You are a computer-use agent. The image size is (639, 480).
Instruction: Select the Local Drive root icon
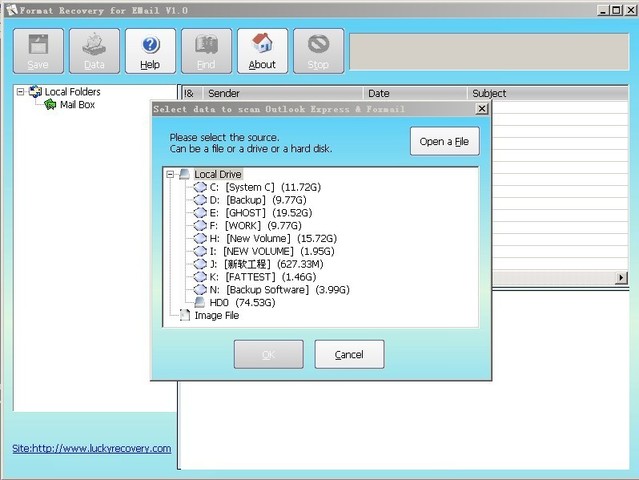coord(185,174)
